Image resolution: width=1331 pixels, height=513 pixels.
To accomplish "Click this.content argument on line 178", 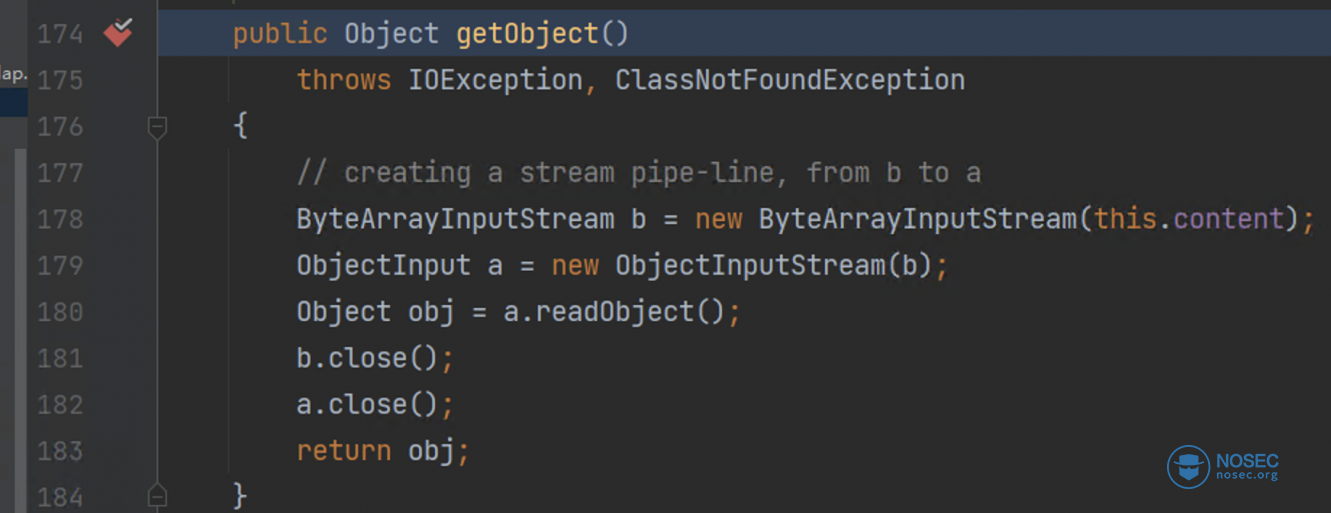I will pos(1189,219).
